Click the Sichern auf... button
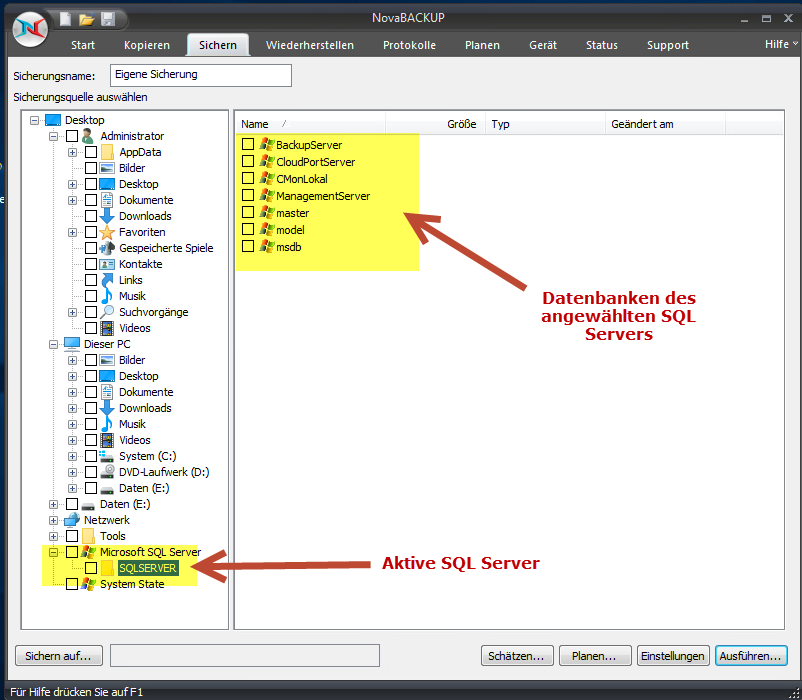This screenshot has width=802, height=700. (59, 656)
